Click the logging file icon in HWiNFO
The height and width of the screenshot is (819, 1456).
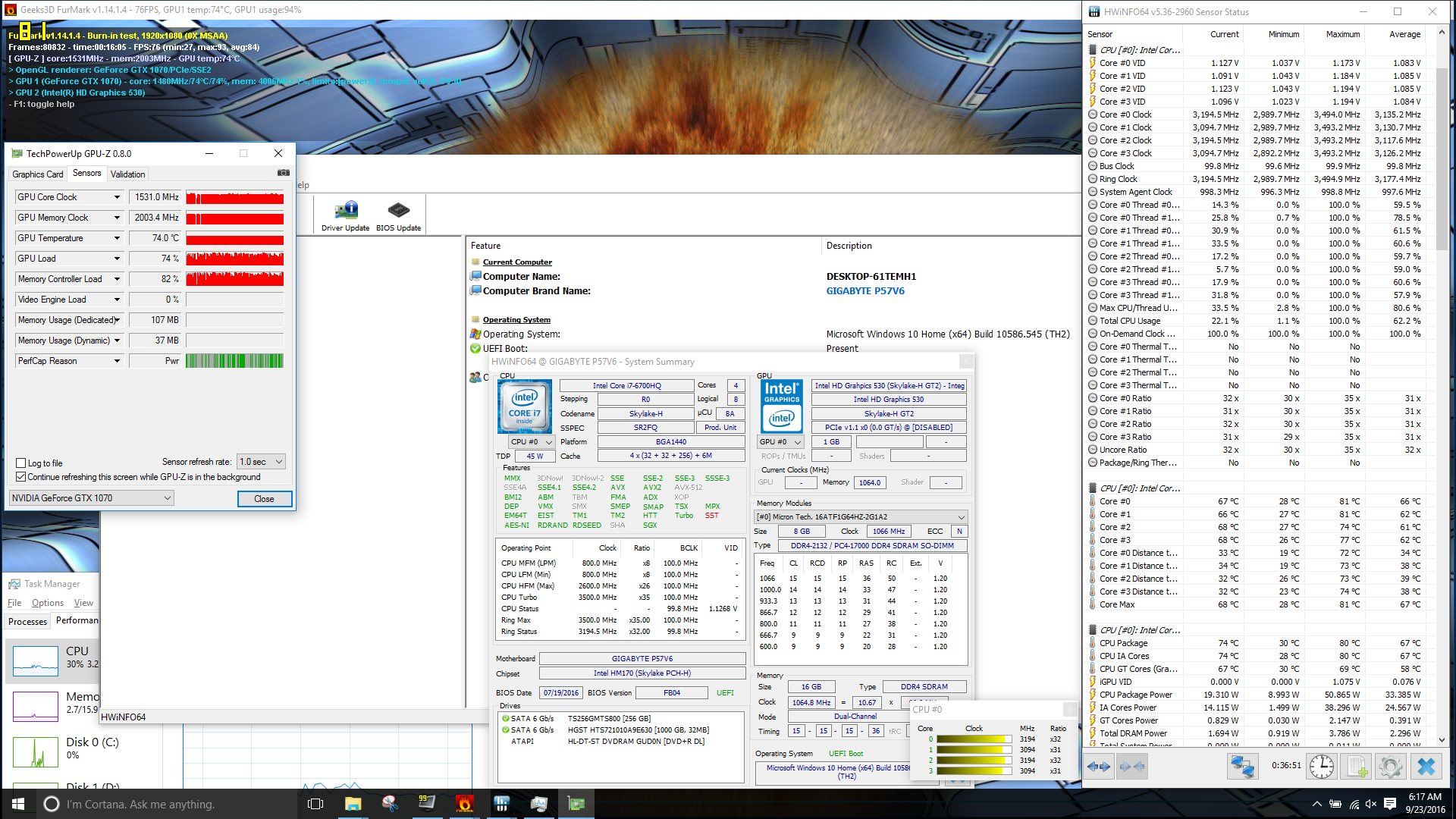[x=1357, y=767]
